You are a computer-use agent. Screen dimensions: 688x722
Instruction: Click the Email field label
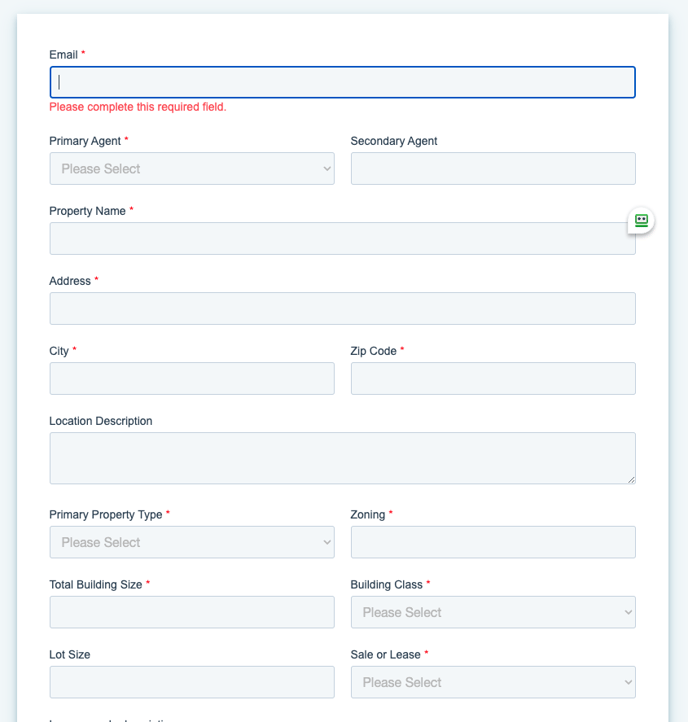pos(63,54)
